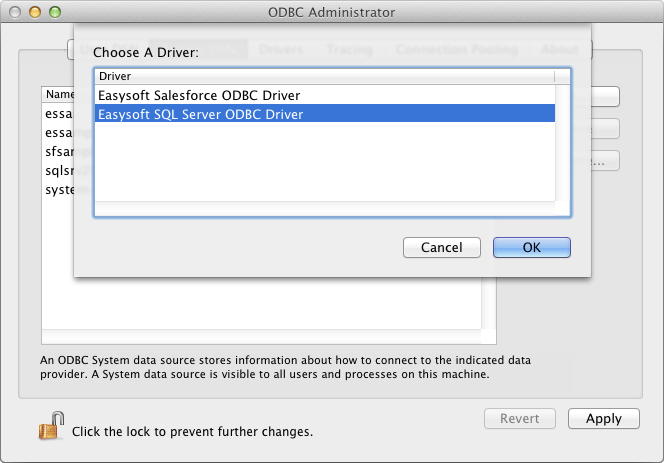Click the Driver column header
This screenshot has height=463, width=664.
325,76
